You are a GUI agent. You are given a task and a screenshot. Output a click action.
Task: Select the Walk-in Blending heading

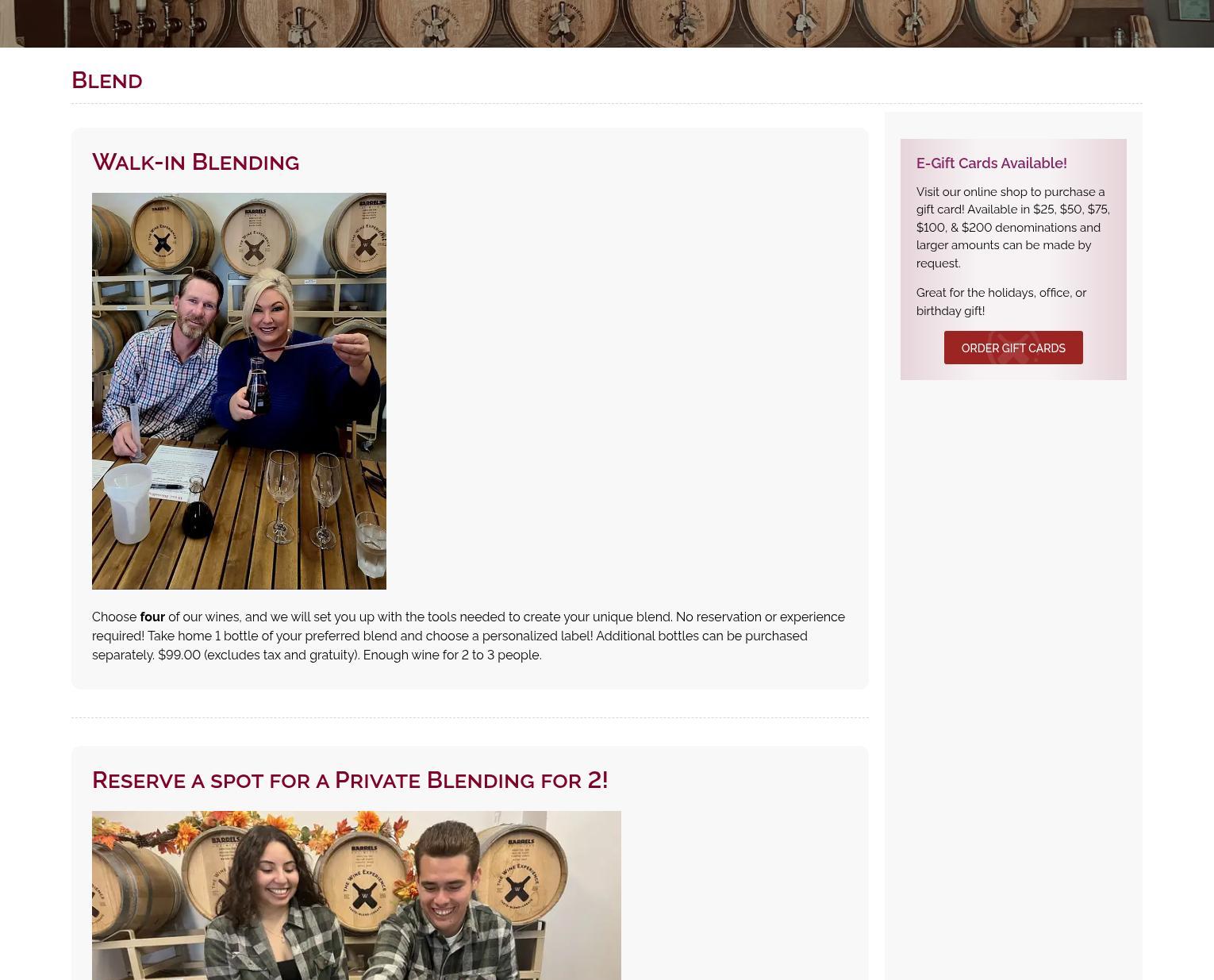[x=195, y=162]
